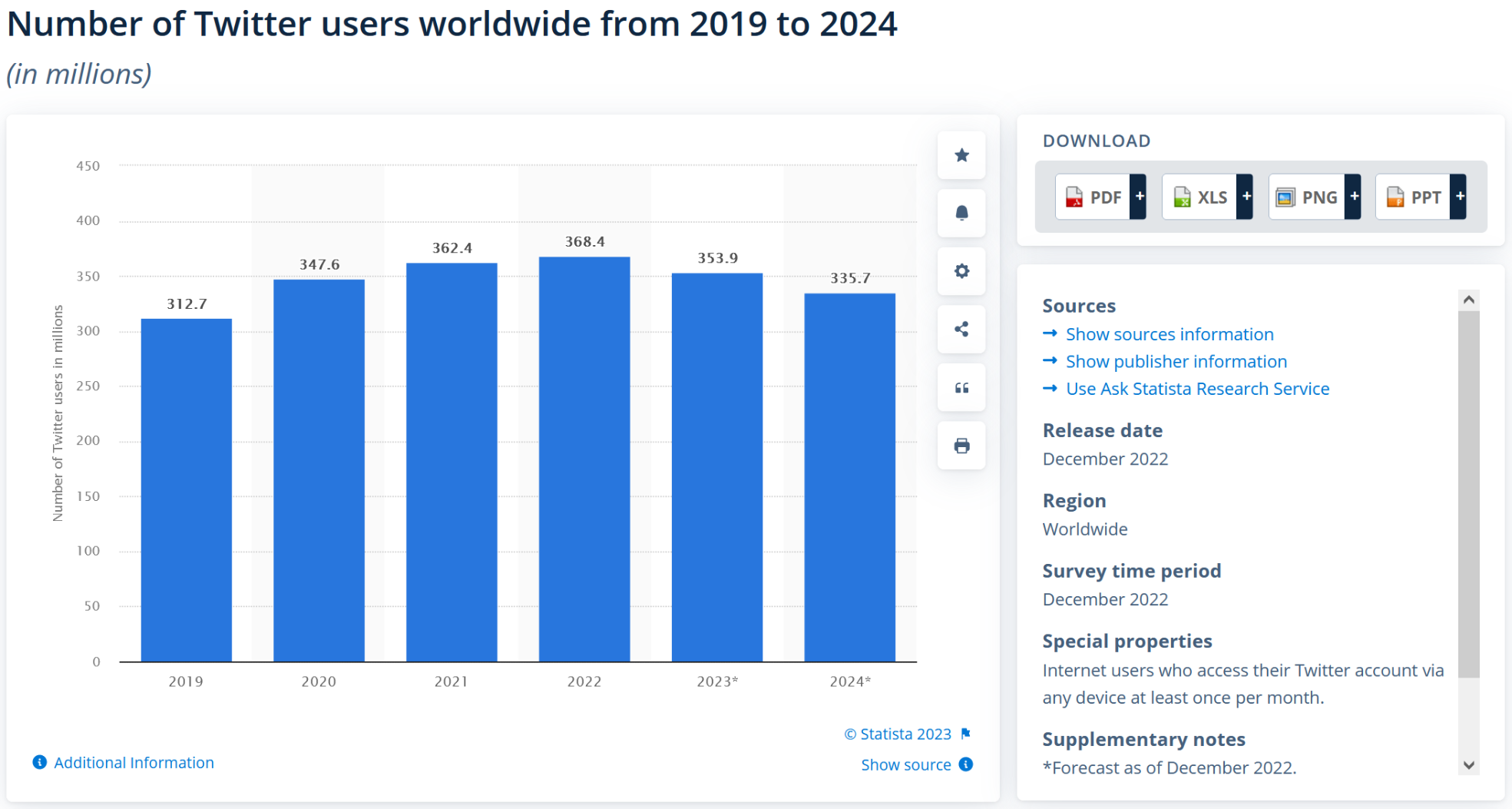Click the flag icon beside Statista 2023
Screen dimensions: 1512x809
(966, 734)
